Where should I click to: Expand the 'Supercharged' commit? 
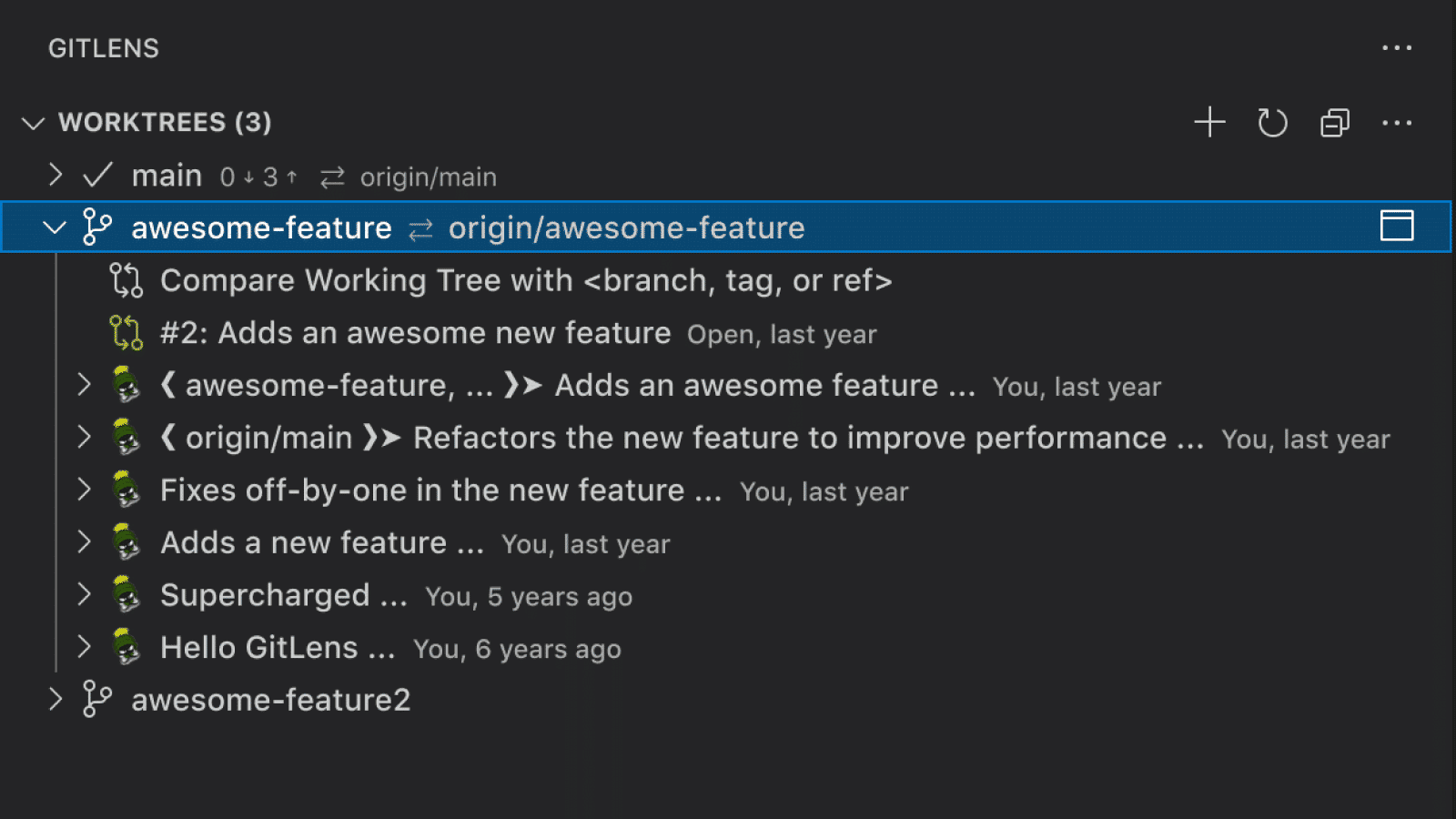click(84, 595)
